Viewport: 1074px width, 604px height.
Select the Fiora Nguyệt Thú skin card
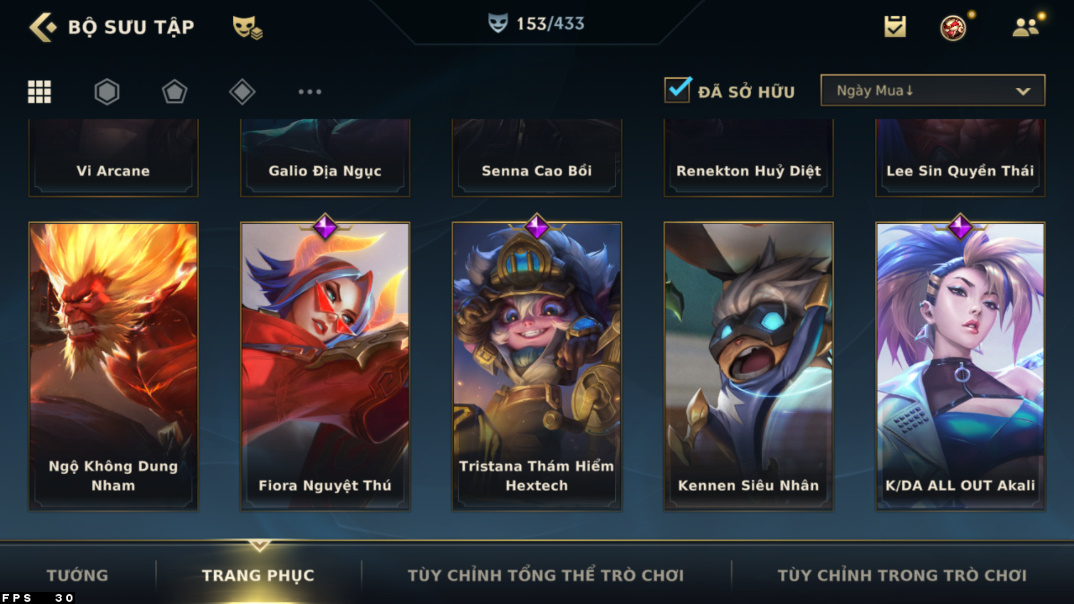(x=325, y=366)
